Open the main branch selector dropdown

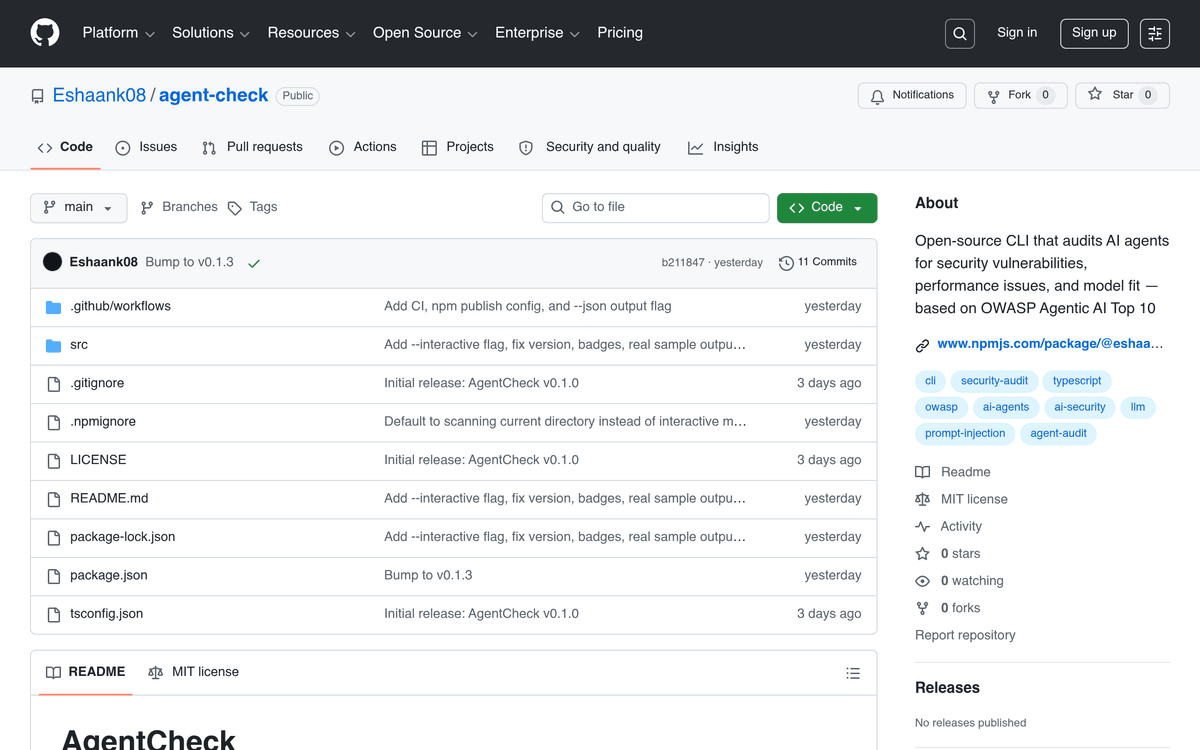(x=79, y=208)
